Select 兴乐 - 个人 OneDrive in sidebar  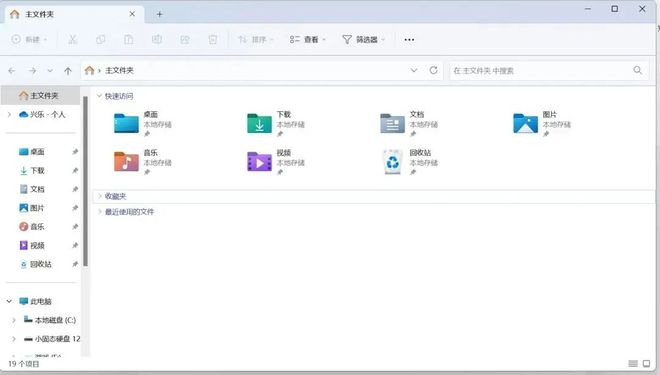click(42, 114)
